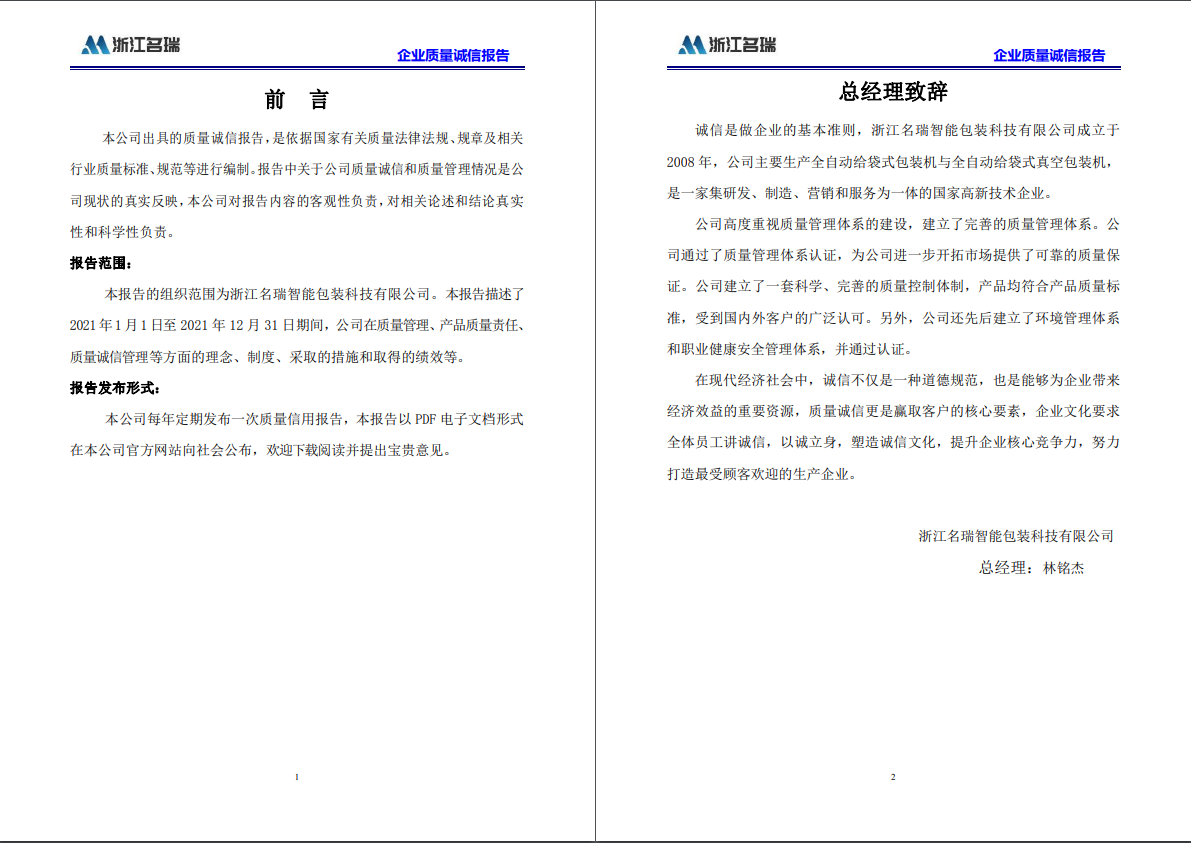Click the paragraph starting 本报告的组织范围
Image resolution: width=1191 pixels, height=843 pixels.
pos(297,326)
